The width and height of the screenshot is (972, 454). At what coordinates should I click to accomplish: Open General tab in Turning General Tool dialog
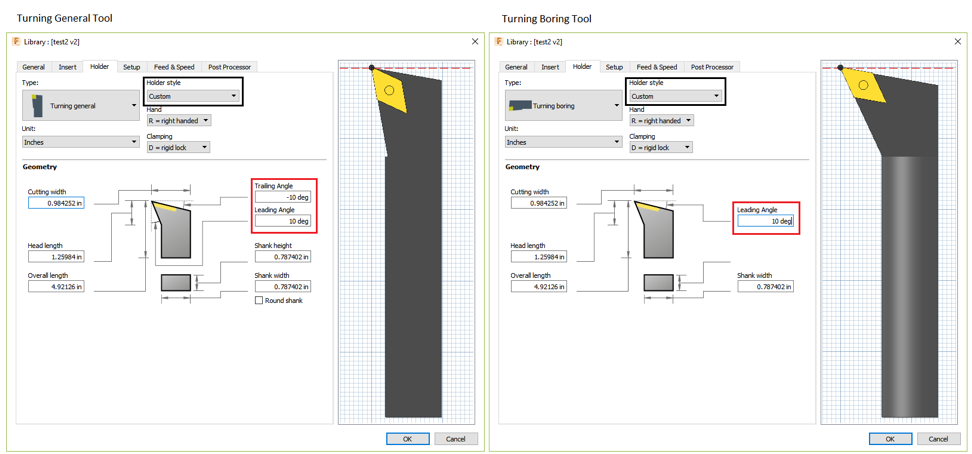(x=33, y=67)
